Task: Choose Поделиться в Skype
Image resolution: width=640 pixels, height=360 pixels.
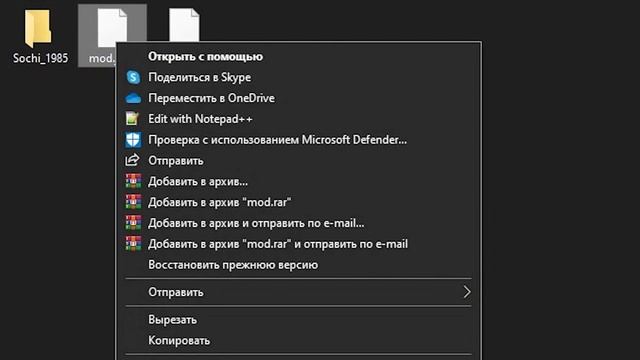Action: pos(200,77)
